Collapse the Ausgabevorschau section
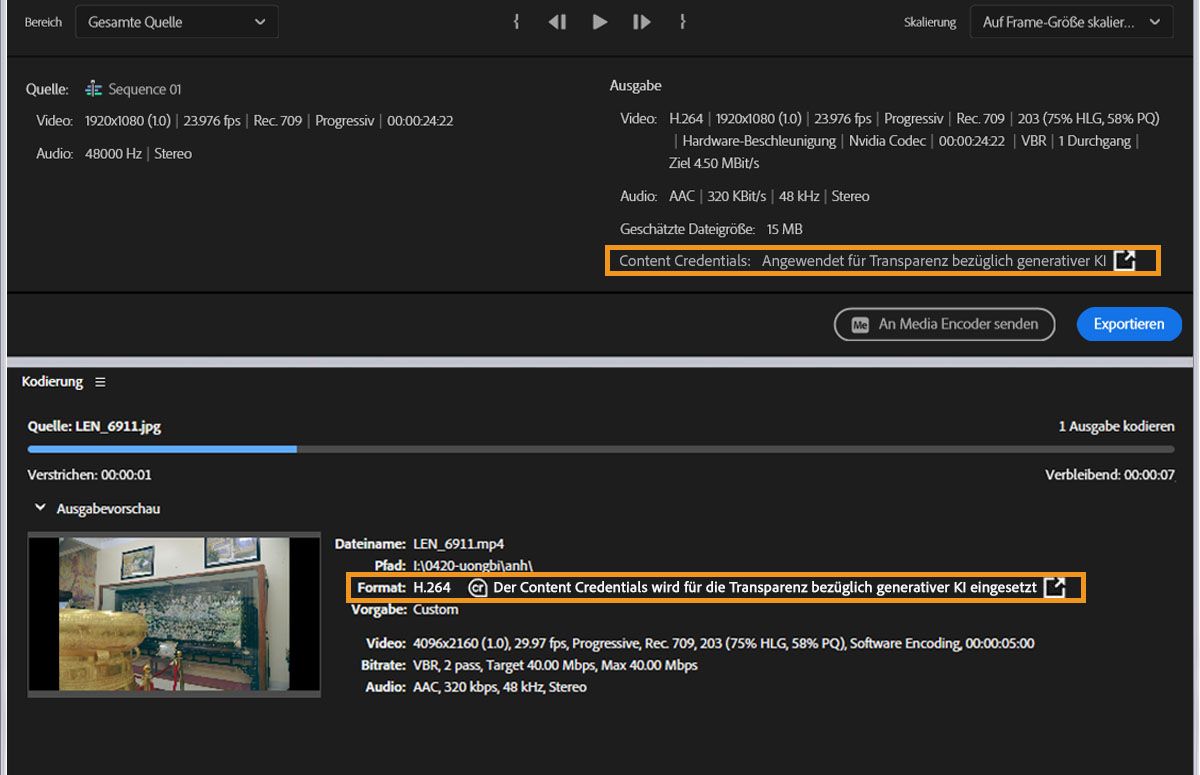 pos(40,508)
